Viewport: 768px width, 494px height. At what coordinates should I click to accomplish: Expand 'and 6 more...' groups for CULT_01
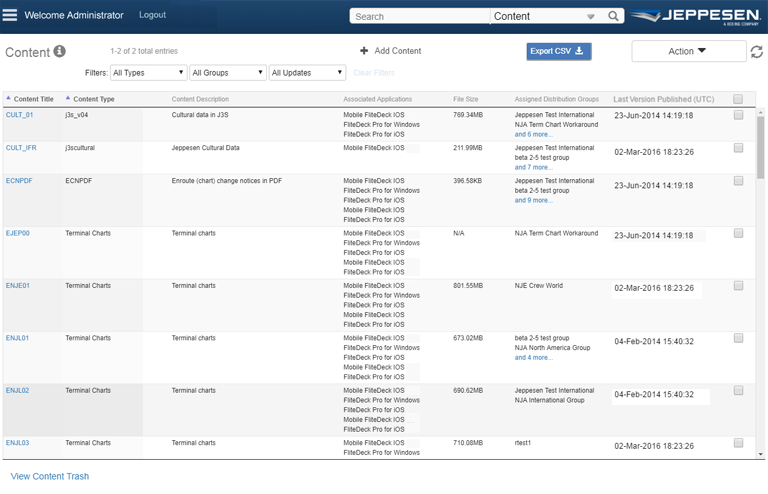[533, 134]
